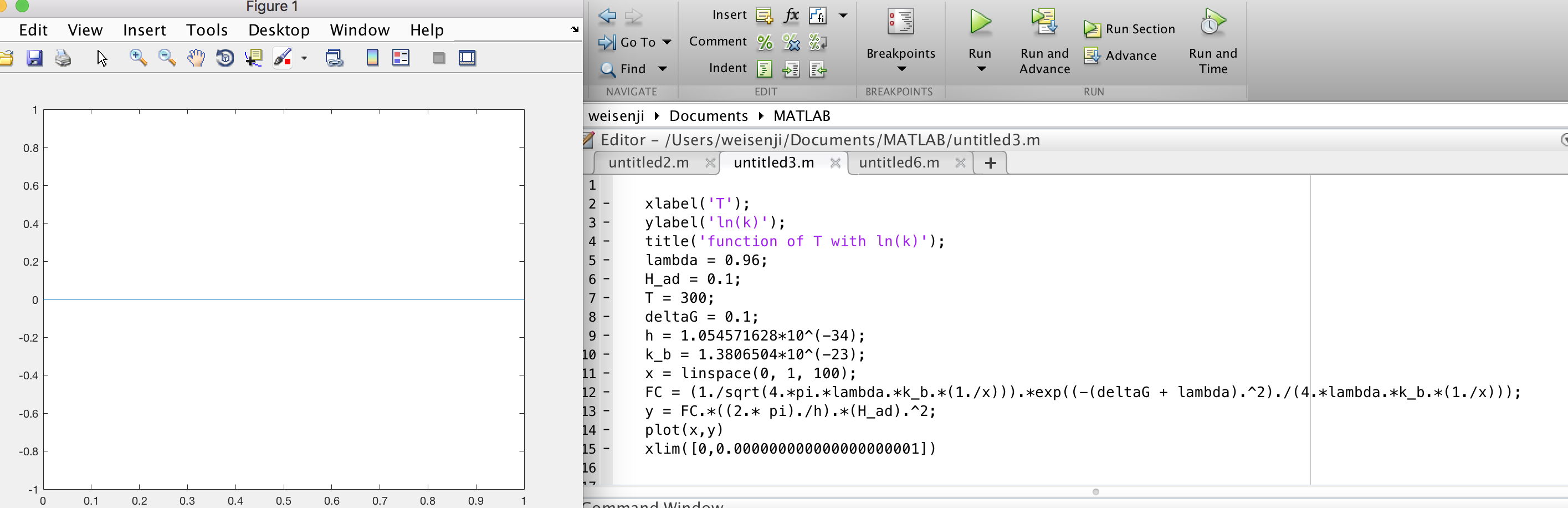Expand the Breakpoints dropdown arrow
The image size is (1568, 508).
[x=901, y=69]
